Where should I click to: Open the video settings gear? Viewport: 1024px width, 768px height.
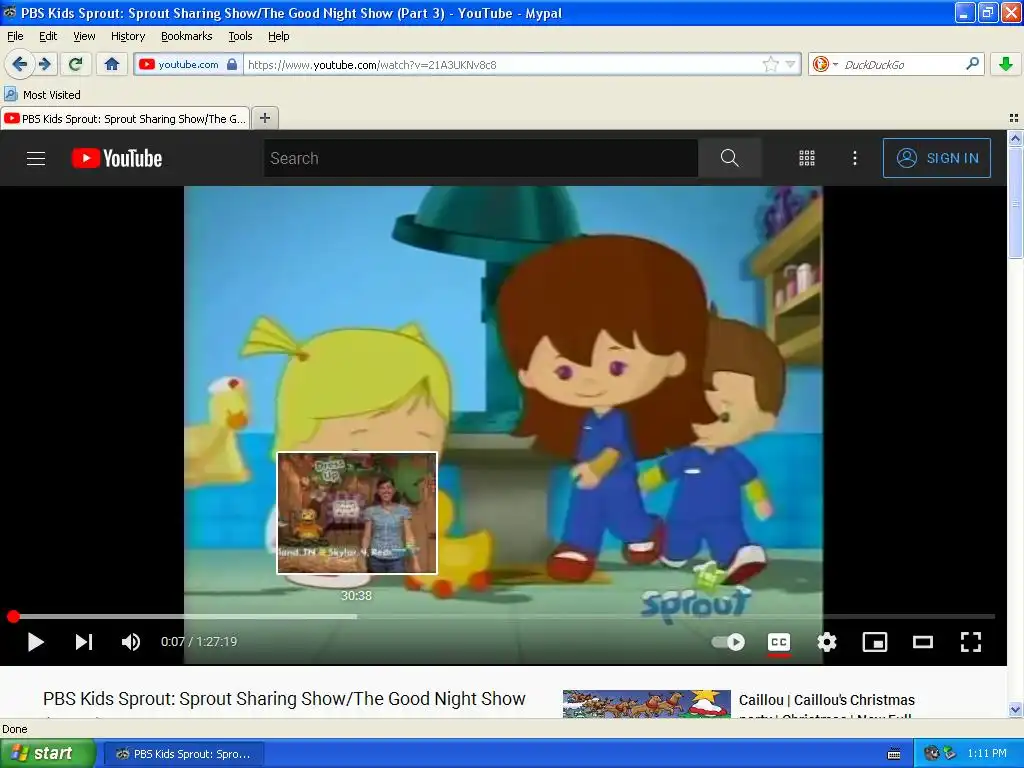click(x=827, y=642)
